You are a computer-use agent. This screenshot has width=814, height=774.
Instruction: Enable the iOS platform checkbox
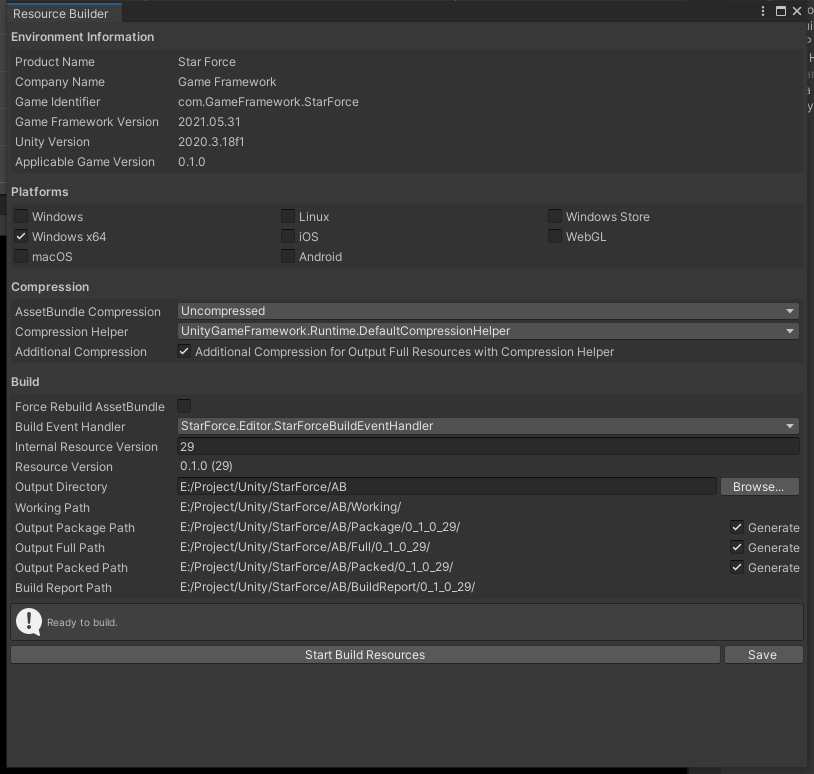(288, 236)
